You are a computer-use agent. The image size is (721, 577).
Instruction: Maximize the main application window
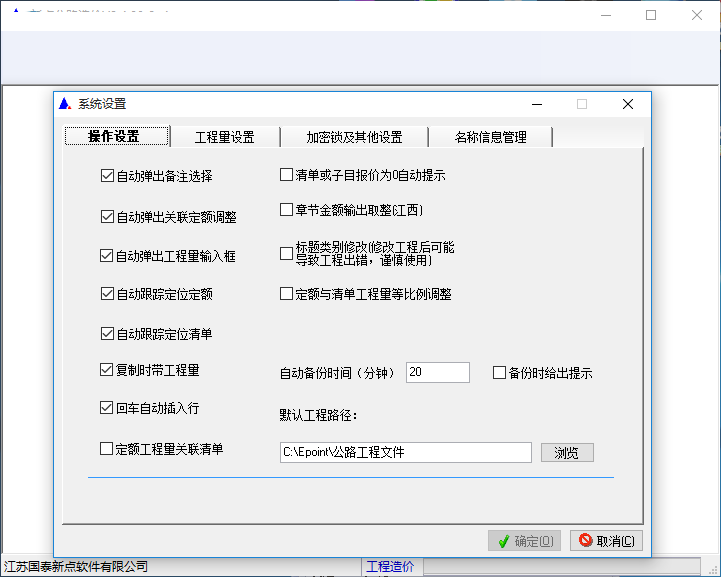[x=651, y=15]
